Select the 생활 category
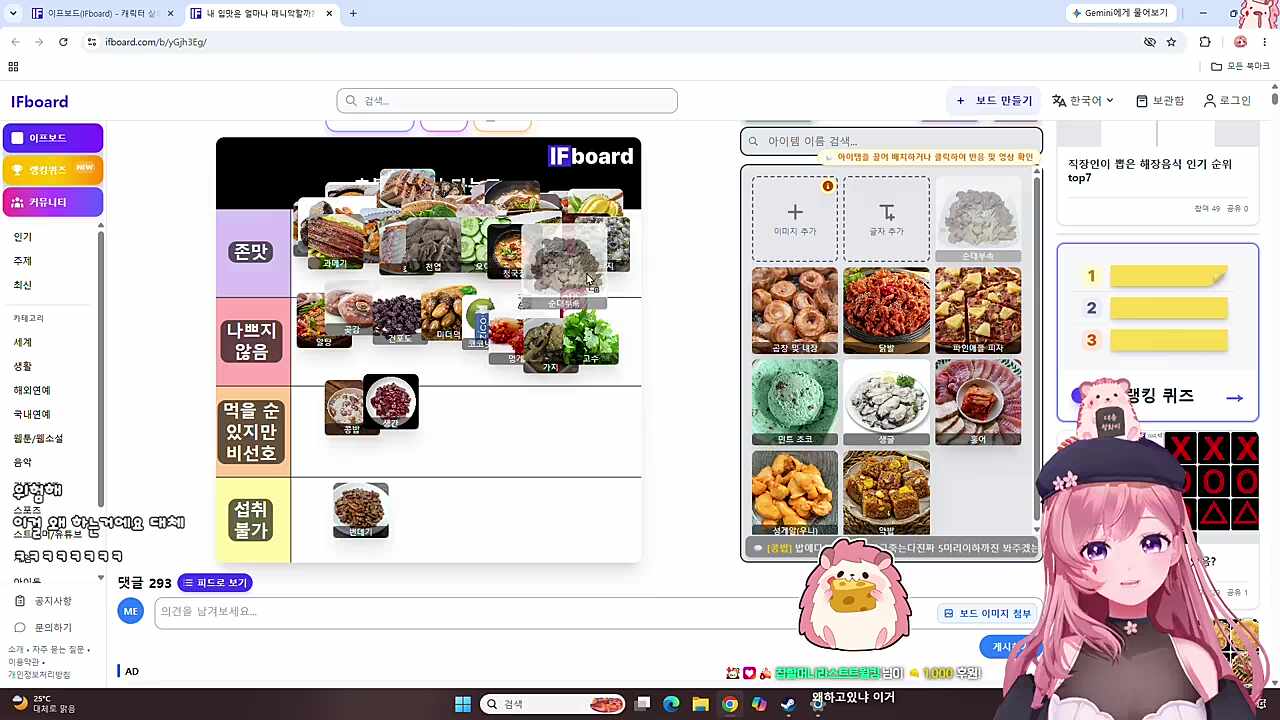Image resolution: width=1280 pixels, height=720 pixels. pyautogui.click(x=23, y=366)
